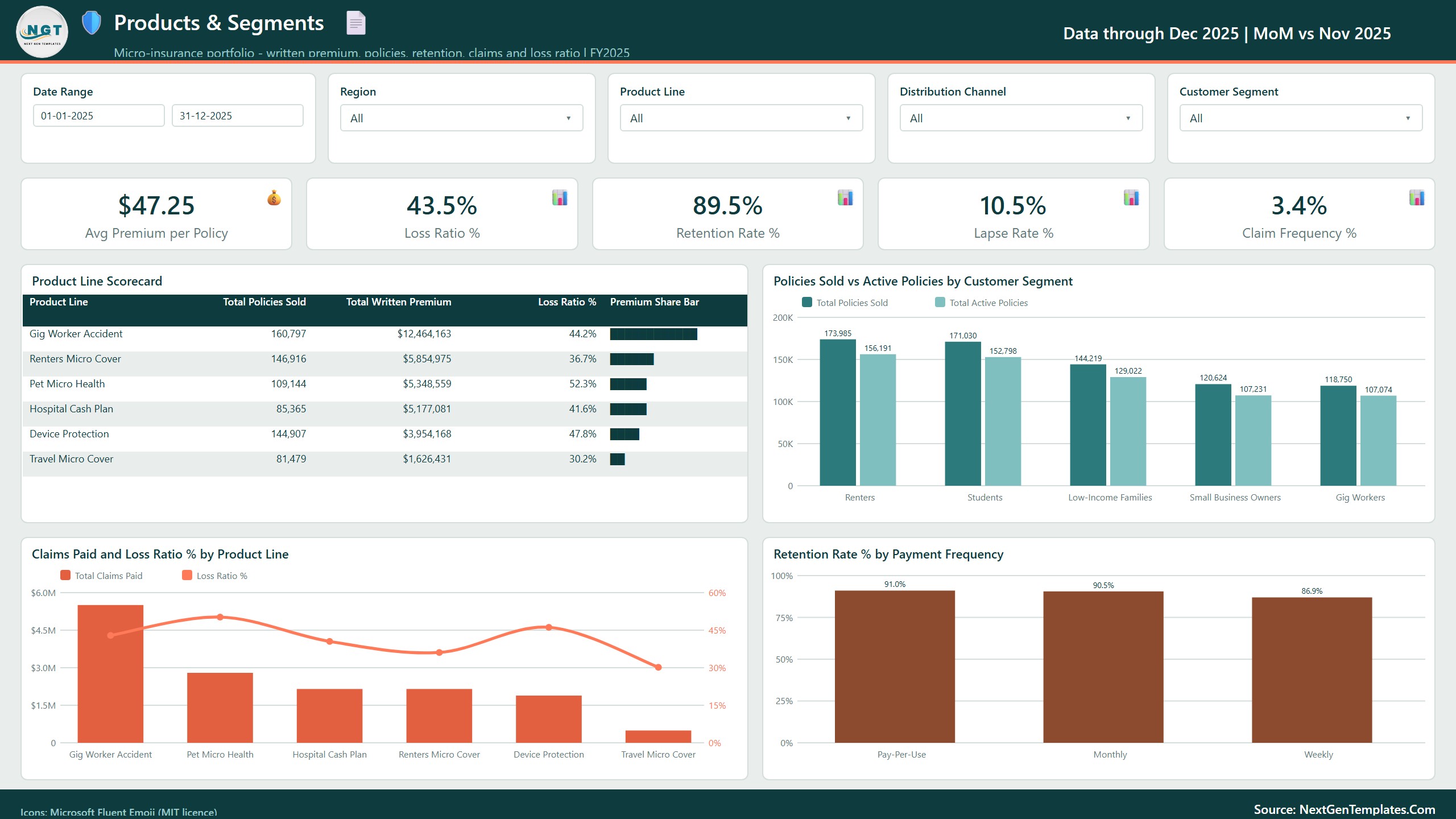Toggle Loss Ratio % legend item
1456x819 pixels.
(215, 576)
